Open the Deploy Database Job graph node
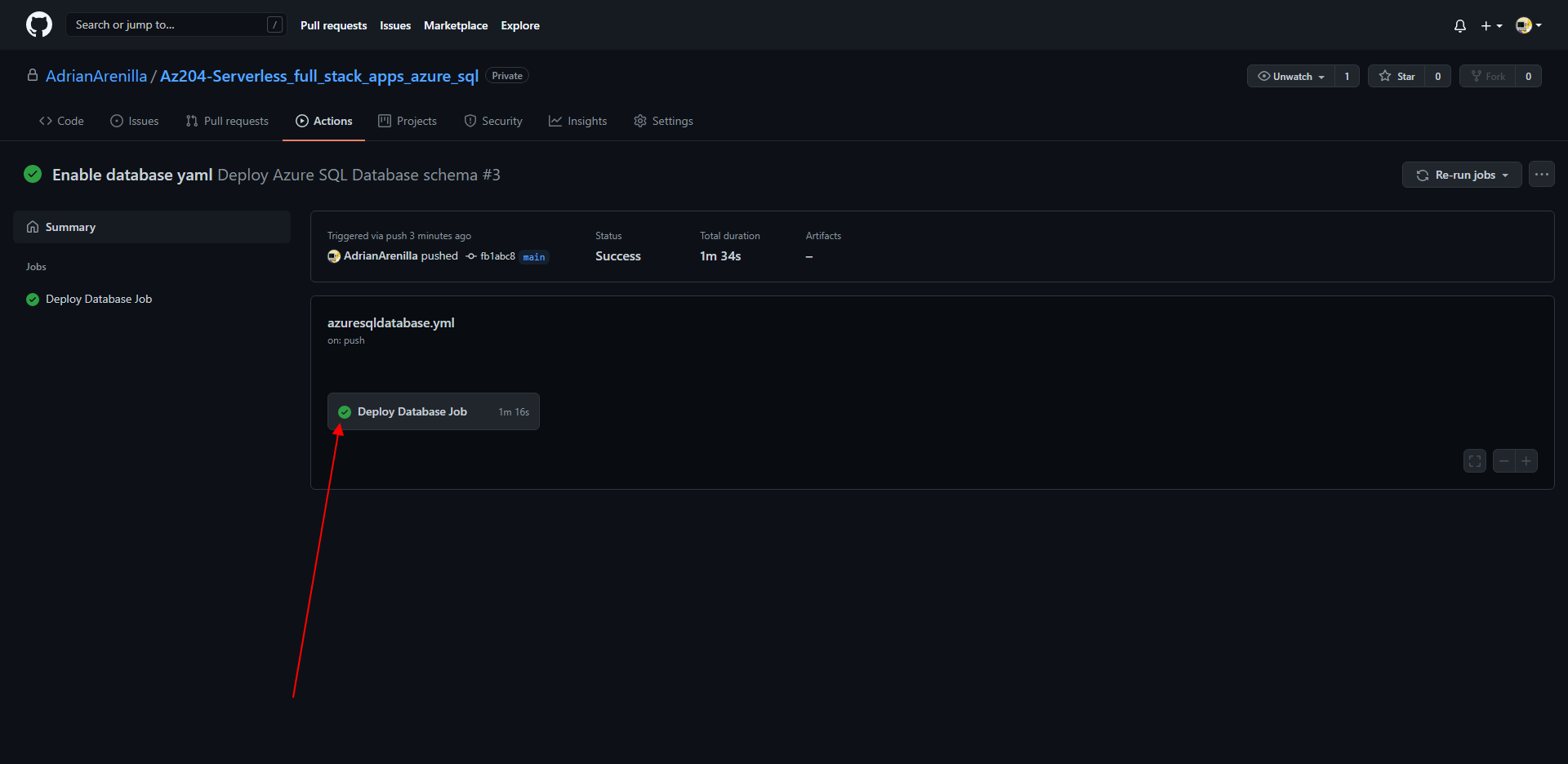1568x764 pixels. coord(434,411)
